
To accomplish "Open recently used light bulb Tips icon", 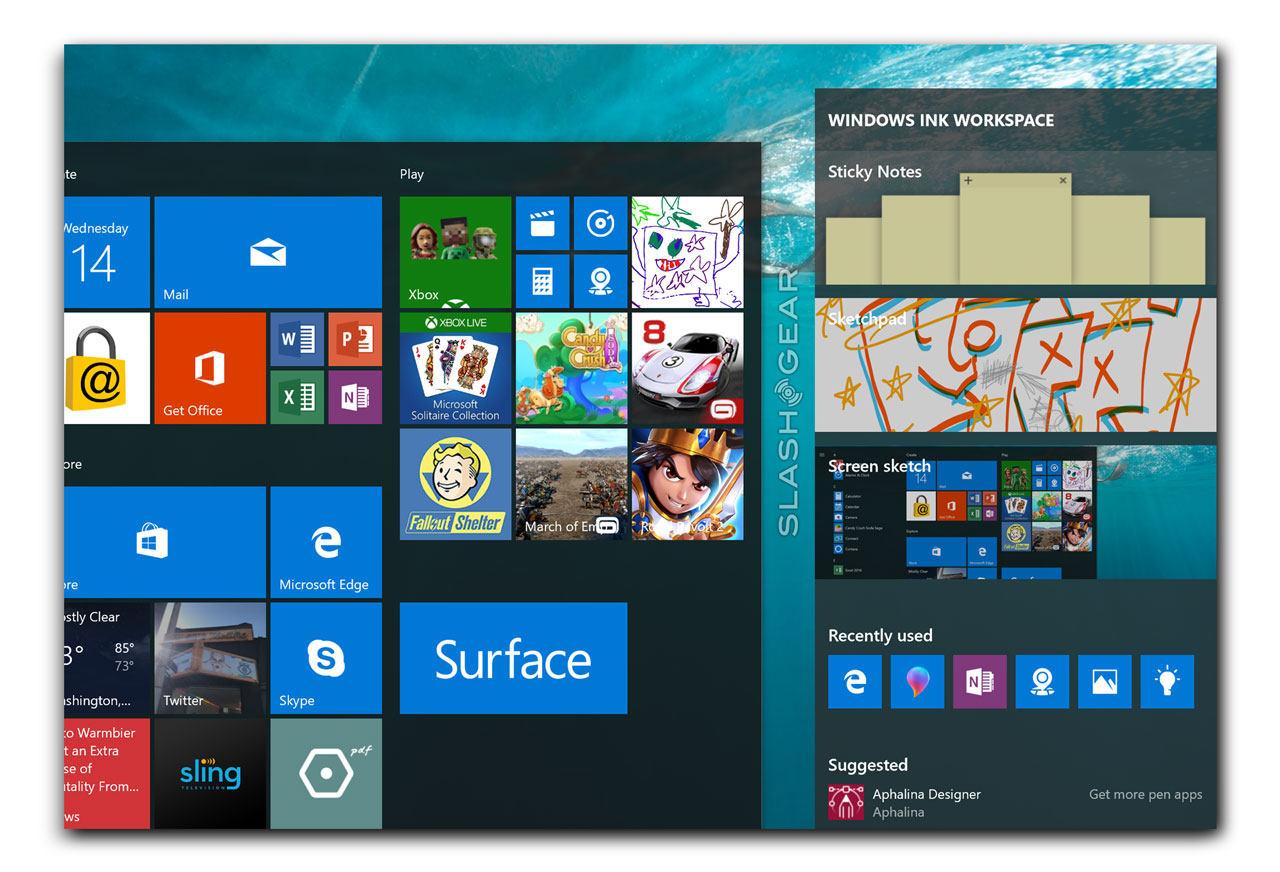I will pyautogui.click(x=1167, y=682).
